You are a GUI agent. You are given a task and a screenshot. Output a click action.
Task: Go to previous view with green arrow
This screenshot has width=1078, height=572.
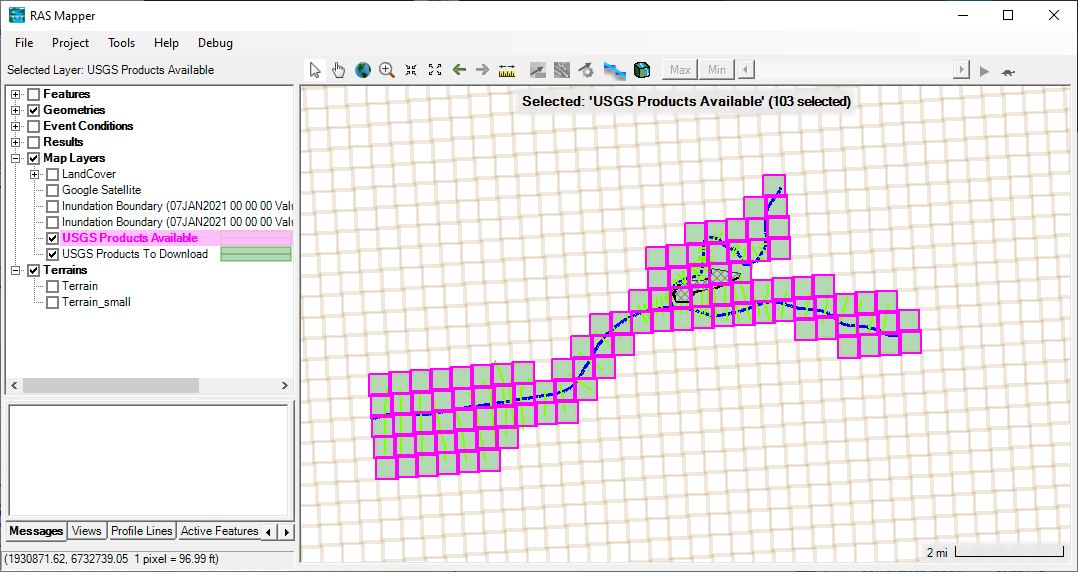[459, 70]
